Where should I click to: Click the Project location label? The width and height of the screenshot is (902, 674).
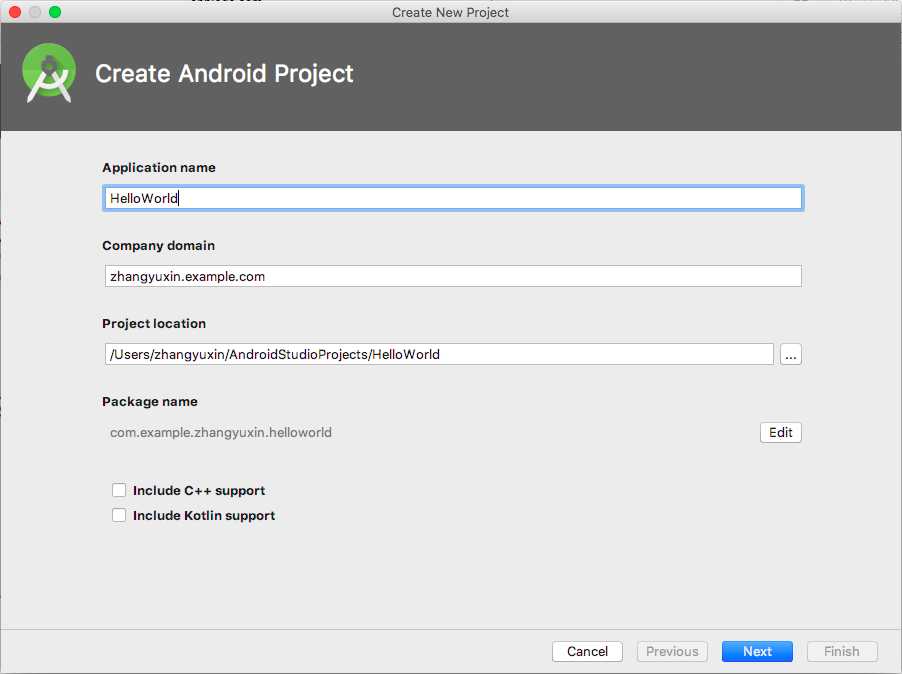pos(154,324)
